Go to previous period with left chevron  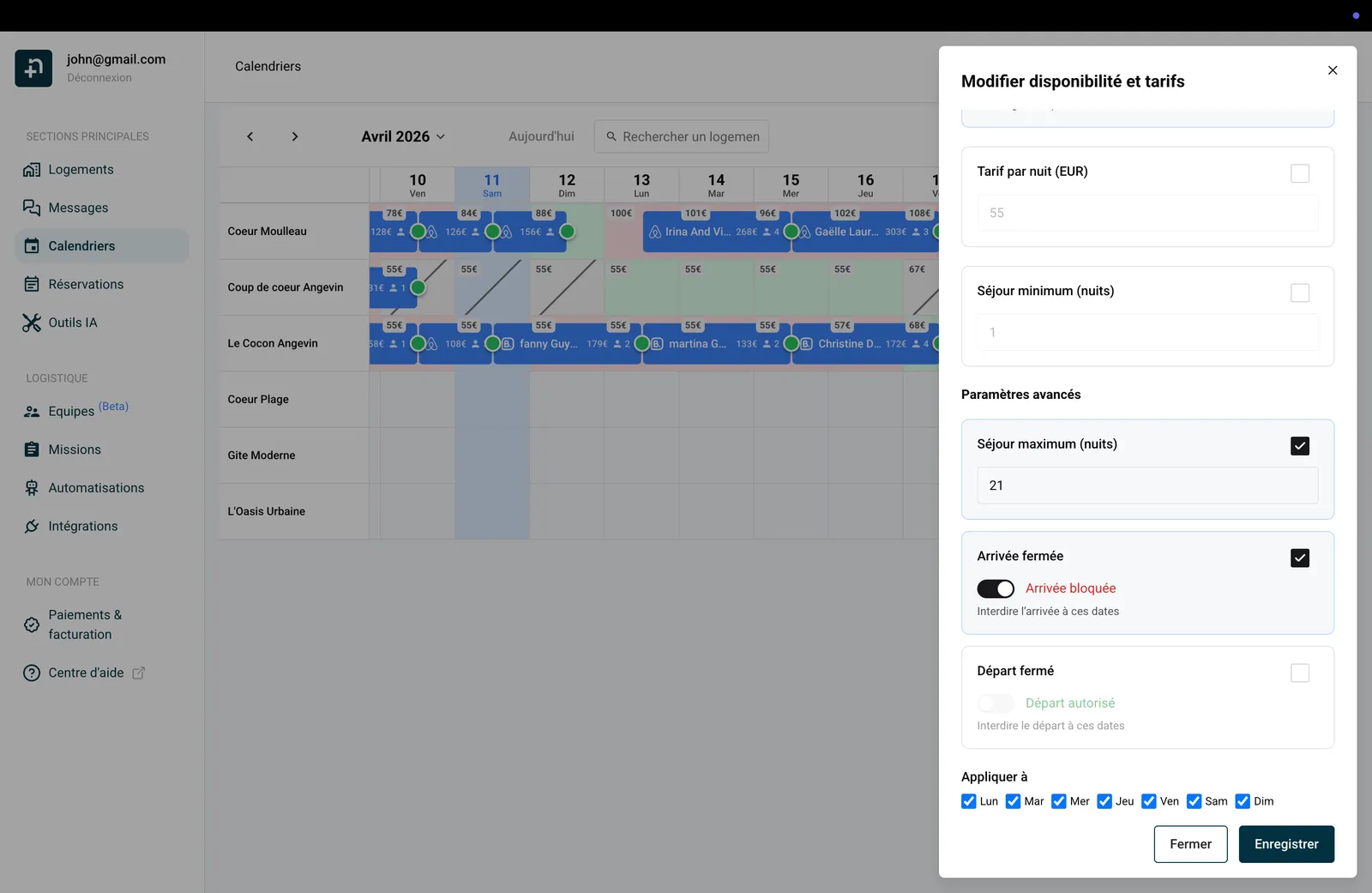250,136
